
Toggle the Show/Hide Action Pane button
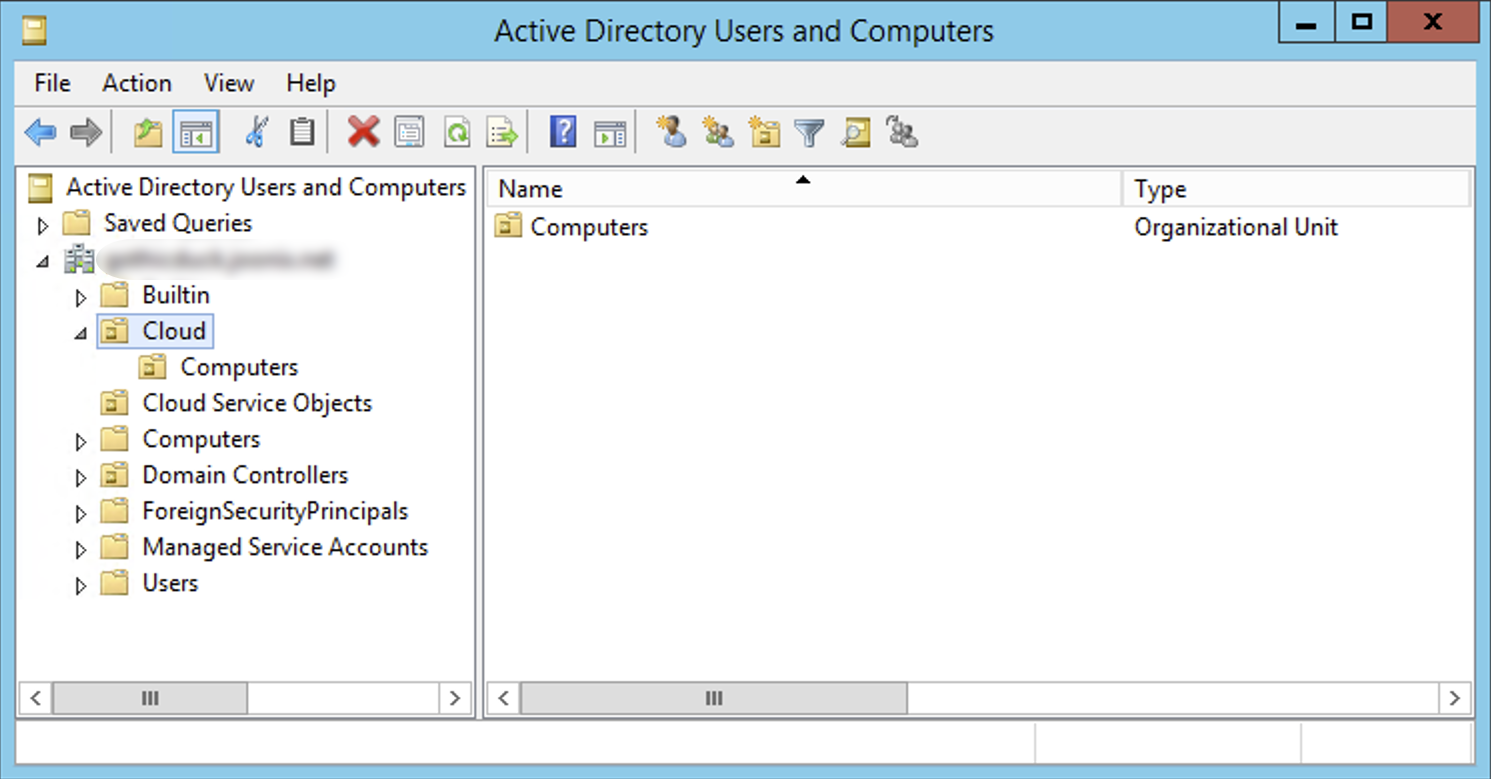click(610, 132)
